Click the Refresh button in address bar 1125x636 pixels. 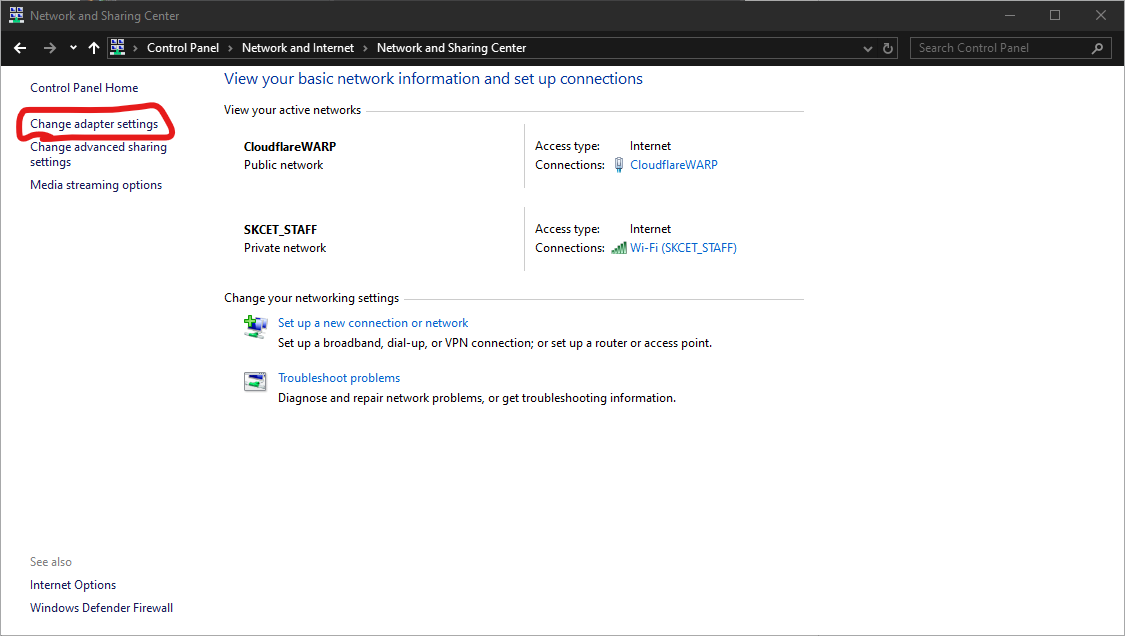(x=888, y=48)
